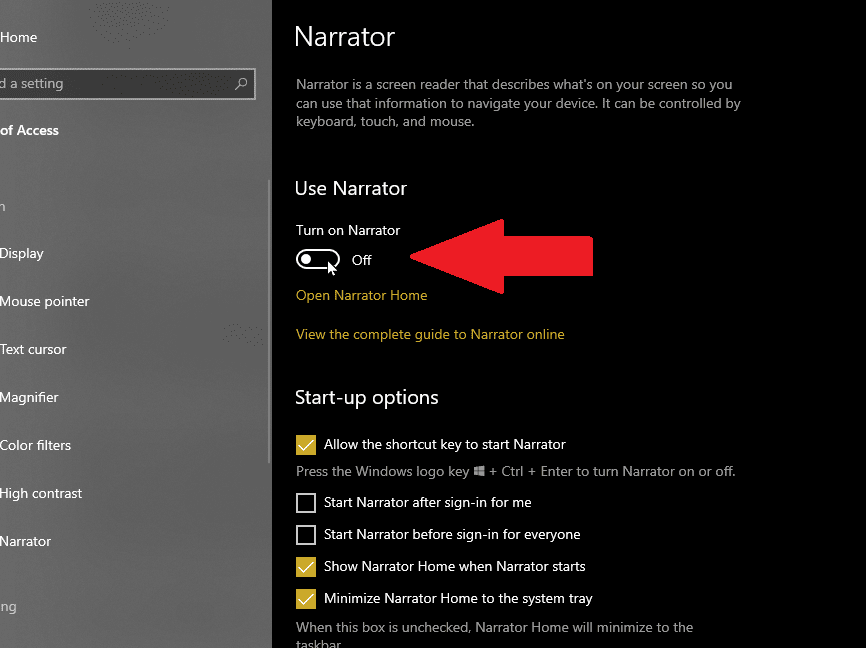Open Magnifier settings in sidebar
This screenshot has width=866, height=648.
tap(29, 397)
